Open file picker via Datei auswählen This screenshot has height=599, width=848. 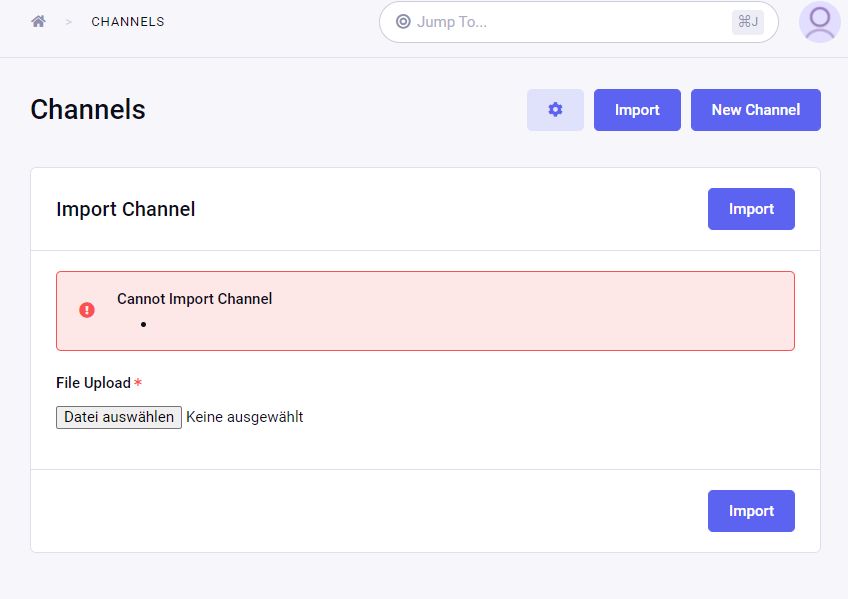(x=118, y=417)
